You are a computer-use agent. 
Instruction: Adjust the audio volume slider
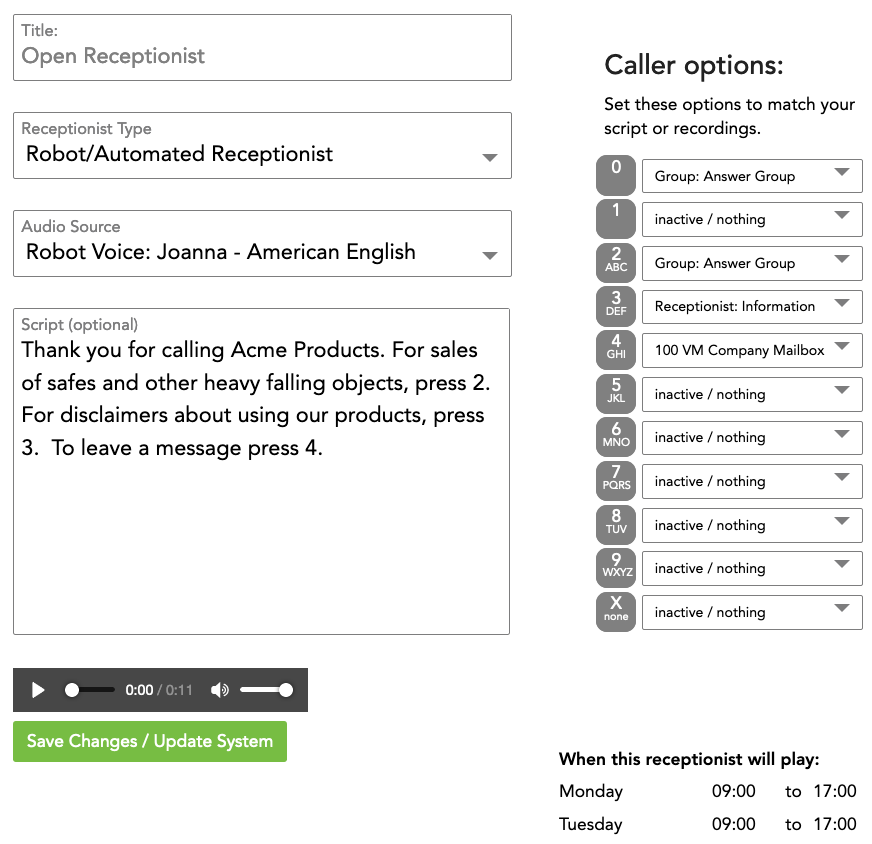tap(265, 690)
